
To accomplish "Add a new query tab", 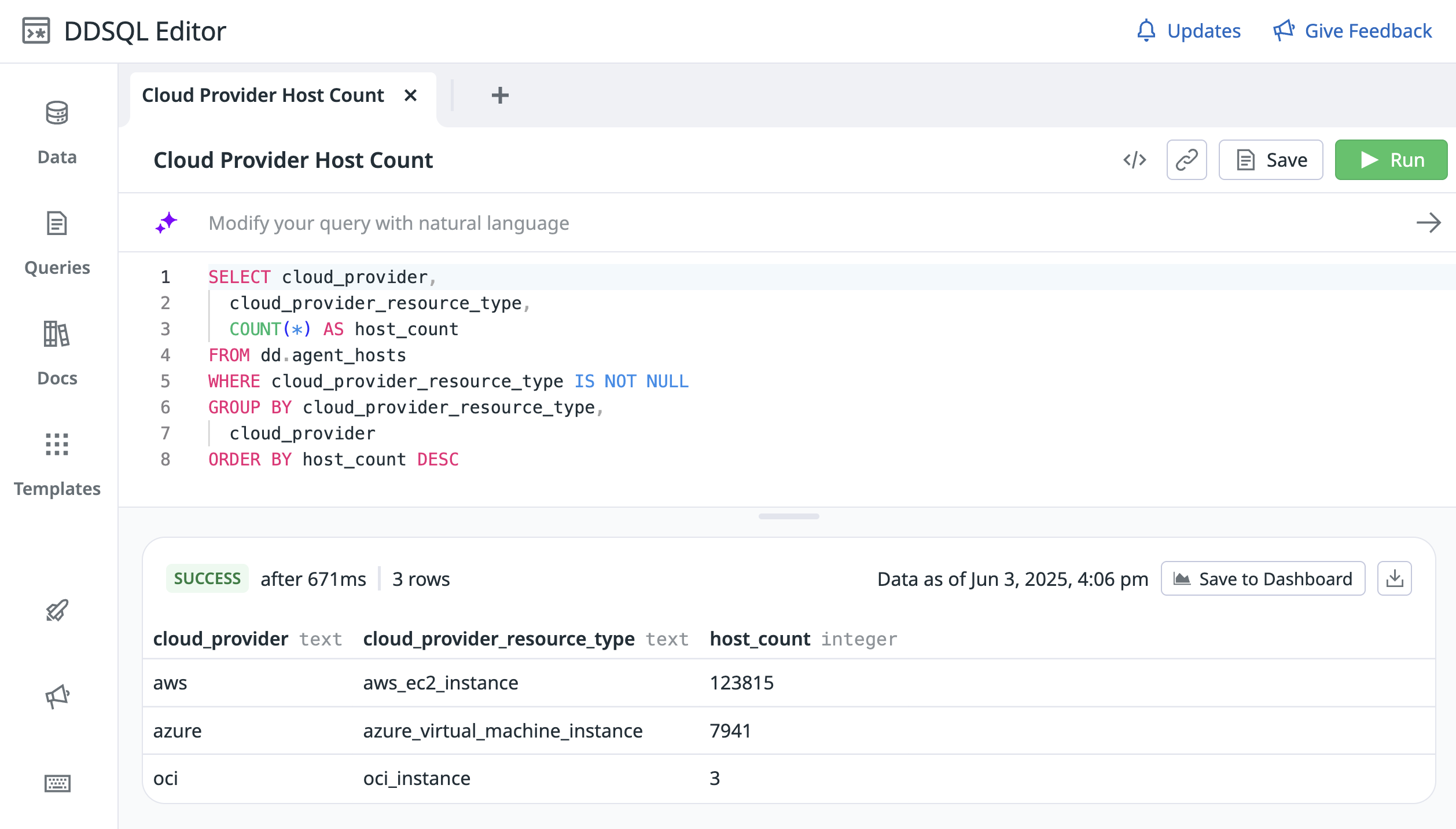I will tap(500, 96).
